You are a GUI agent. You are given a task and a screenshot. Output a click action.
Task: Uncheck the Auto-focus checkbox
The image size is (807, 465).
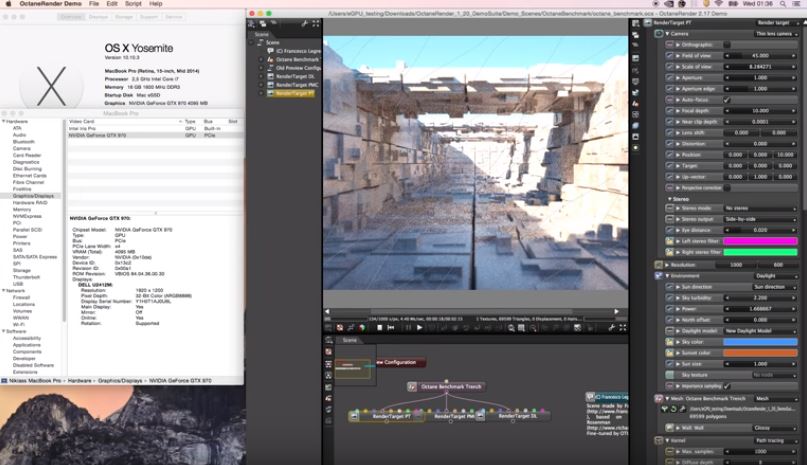click(727, 100)
